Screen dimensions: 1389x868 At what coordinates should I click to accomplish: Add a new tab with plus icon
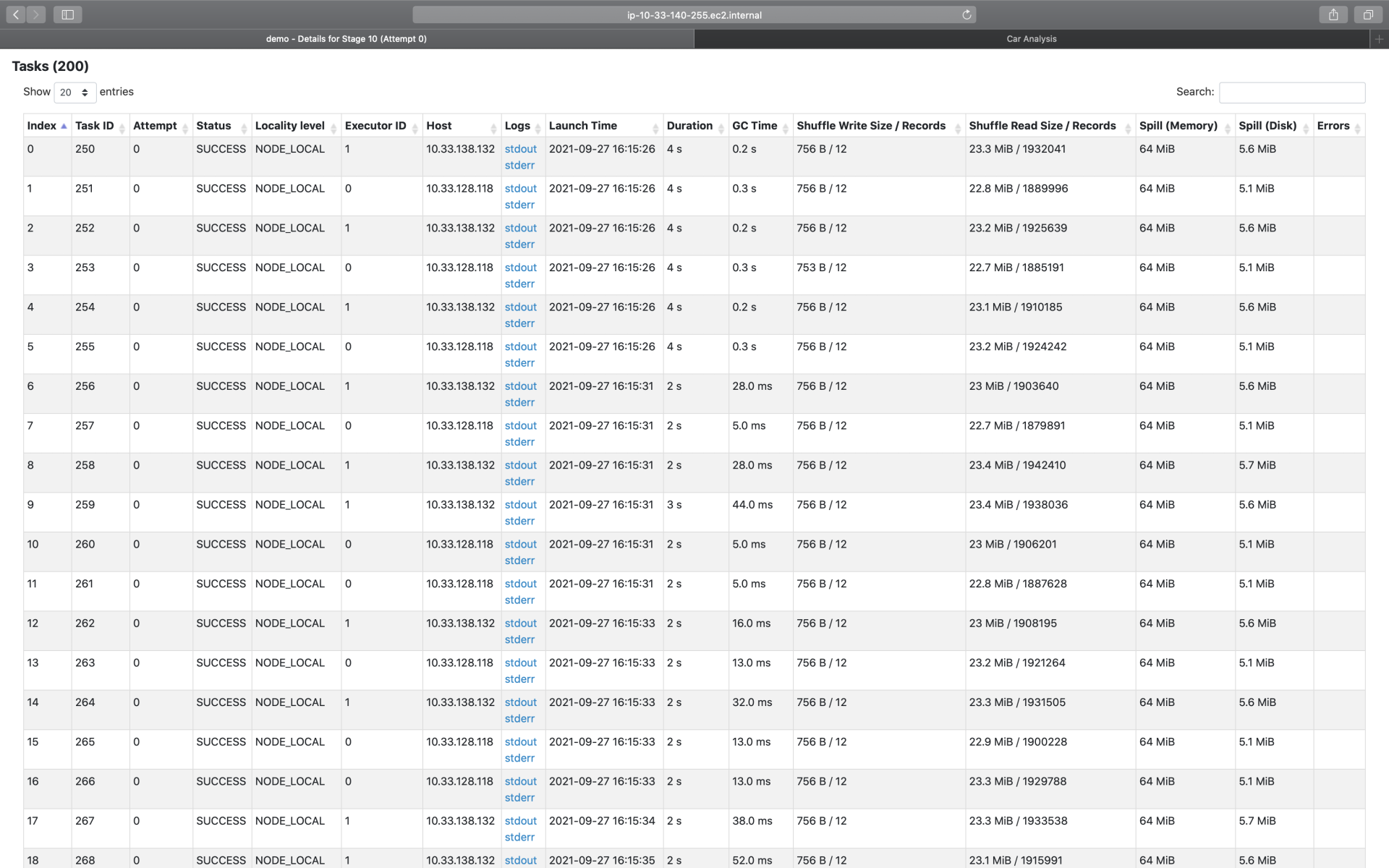(1379, 39)
